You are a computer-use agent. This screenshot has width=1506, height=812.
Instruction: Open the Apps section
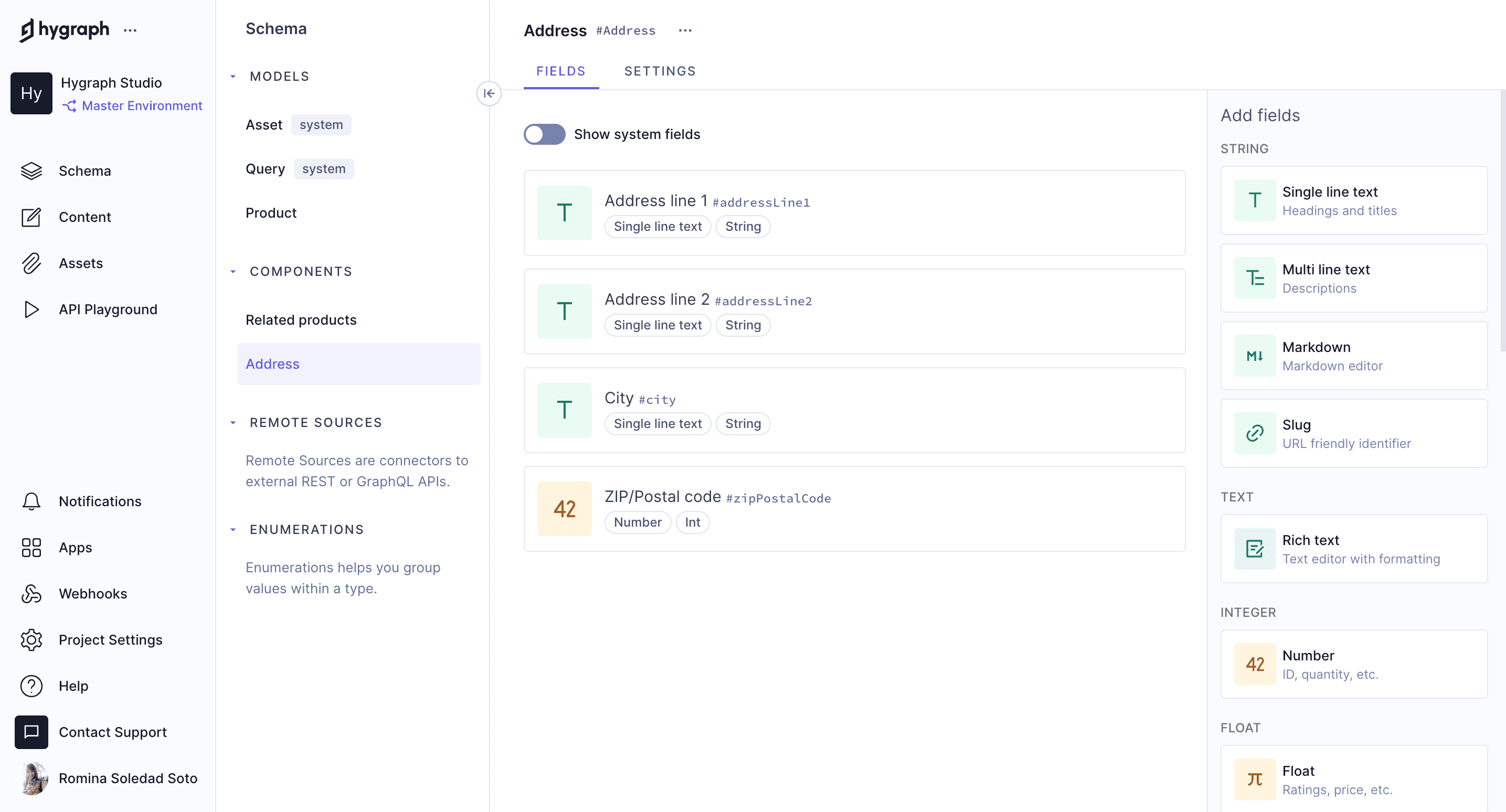pyautogui.click(x=75, y=547)
